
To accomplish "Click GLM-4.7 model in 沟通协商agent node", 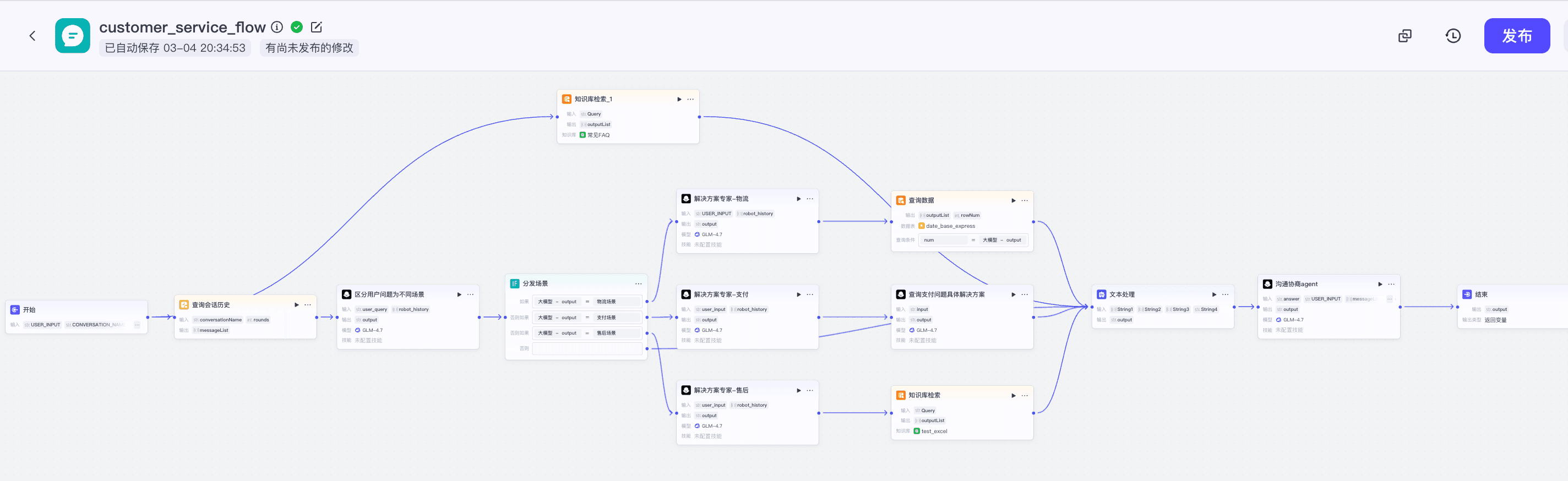I will (x=1290, y=320).
